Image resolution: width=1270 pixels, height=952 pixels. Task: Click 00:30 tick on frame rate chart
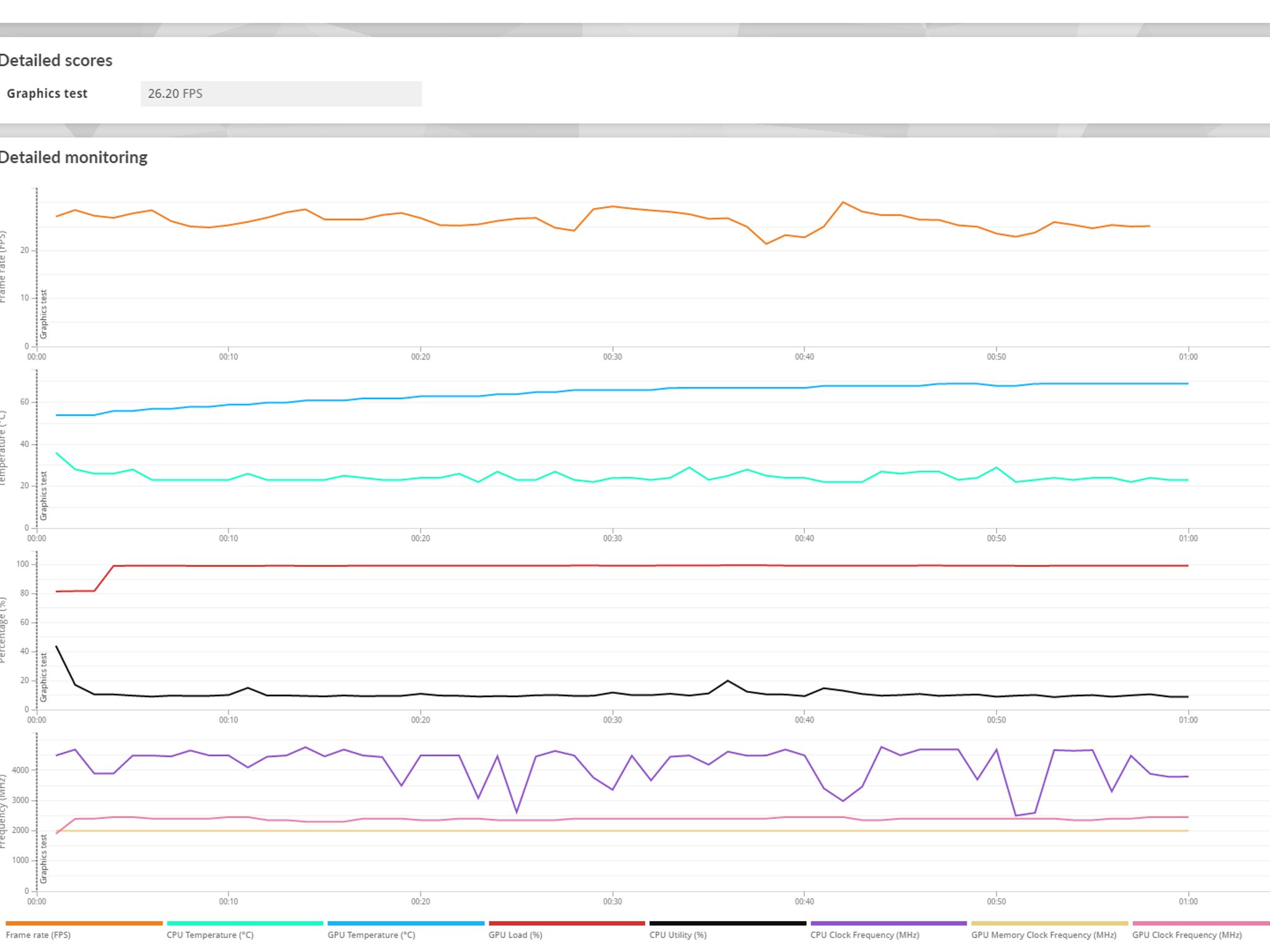[612, 356]
